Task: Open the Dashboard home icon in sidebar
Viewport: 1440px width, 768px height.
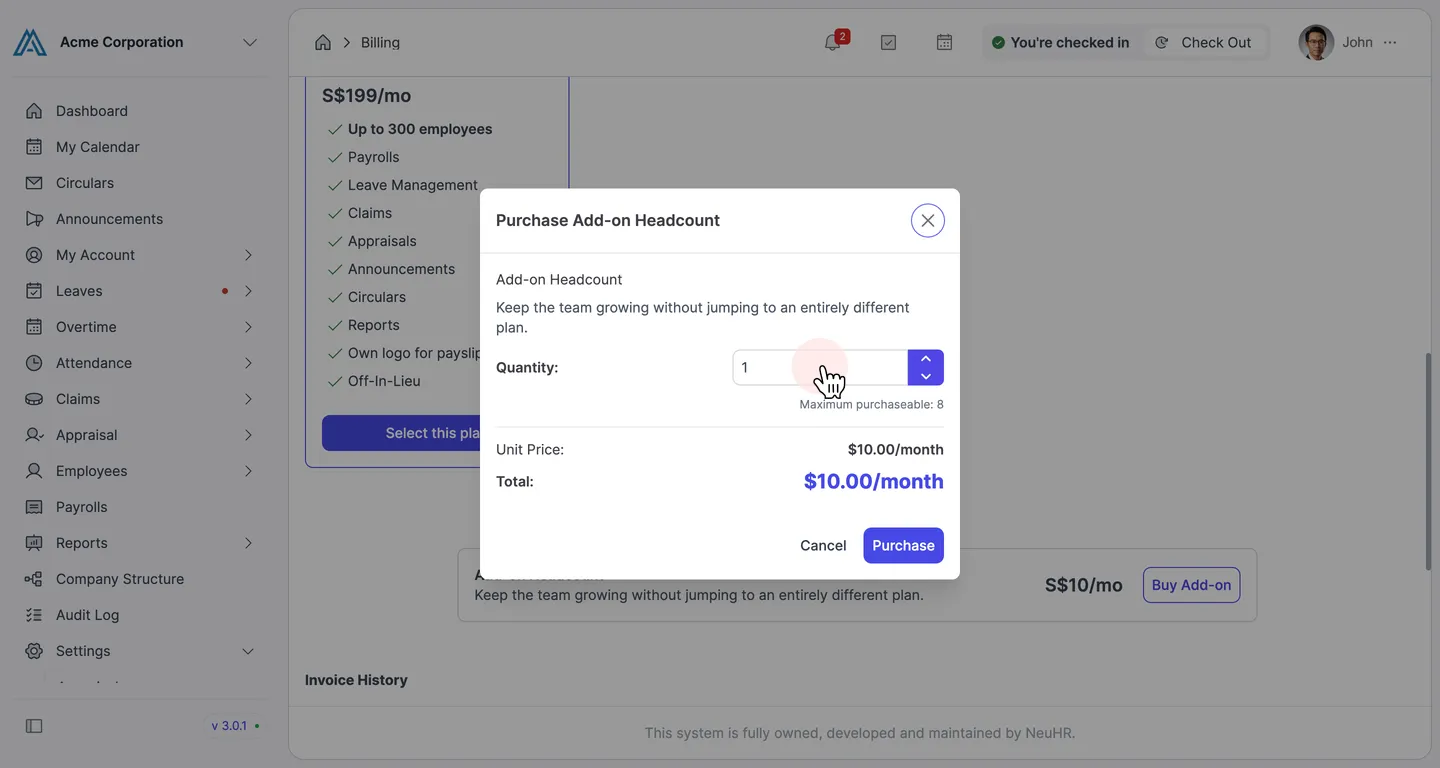Action: click(x=34, y=111)
